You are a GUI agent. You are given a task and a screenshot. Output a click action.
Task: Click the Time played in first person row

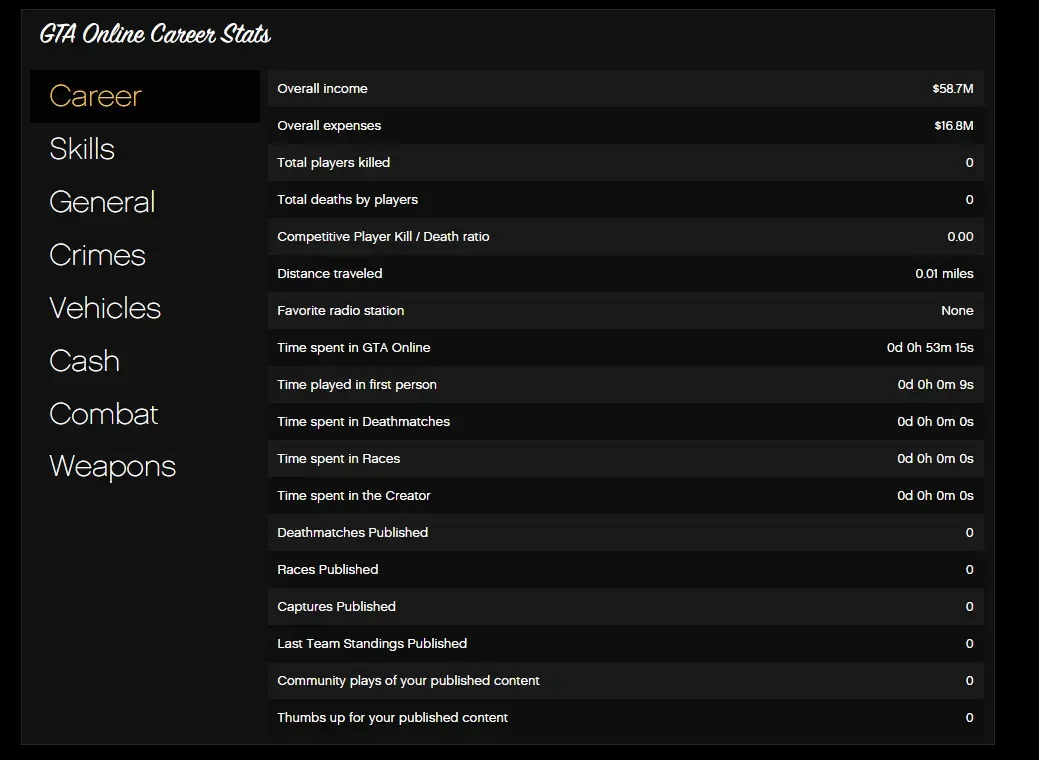point(625,385)
